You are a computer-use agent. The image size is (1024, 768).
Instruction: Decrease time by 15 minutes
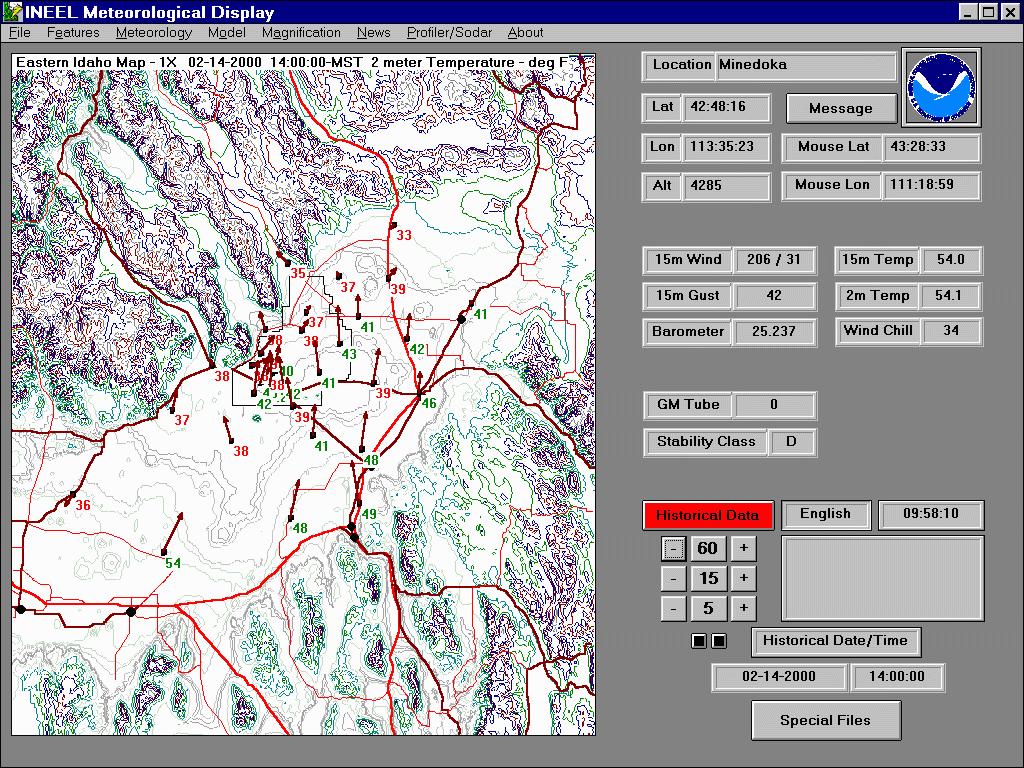[673, 579]
